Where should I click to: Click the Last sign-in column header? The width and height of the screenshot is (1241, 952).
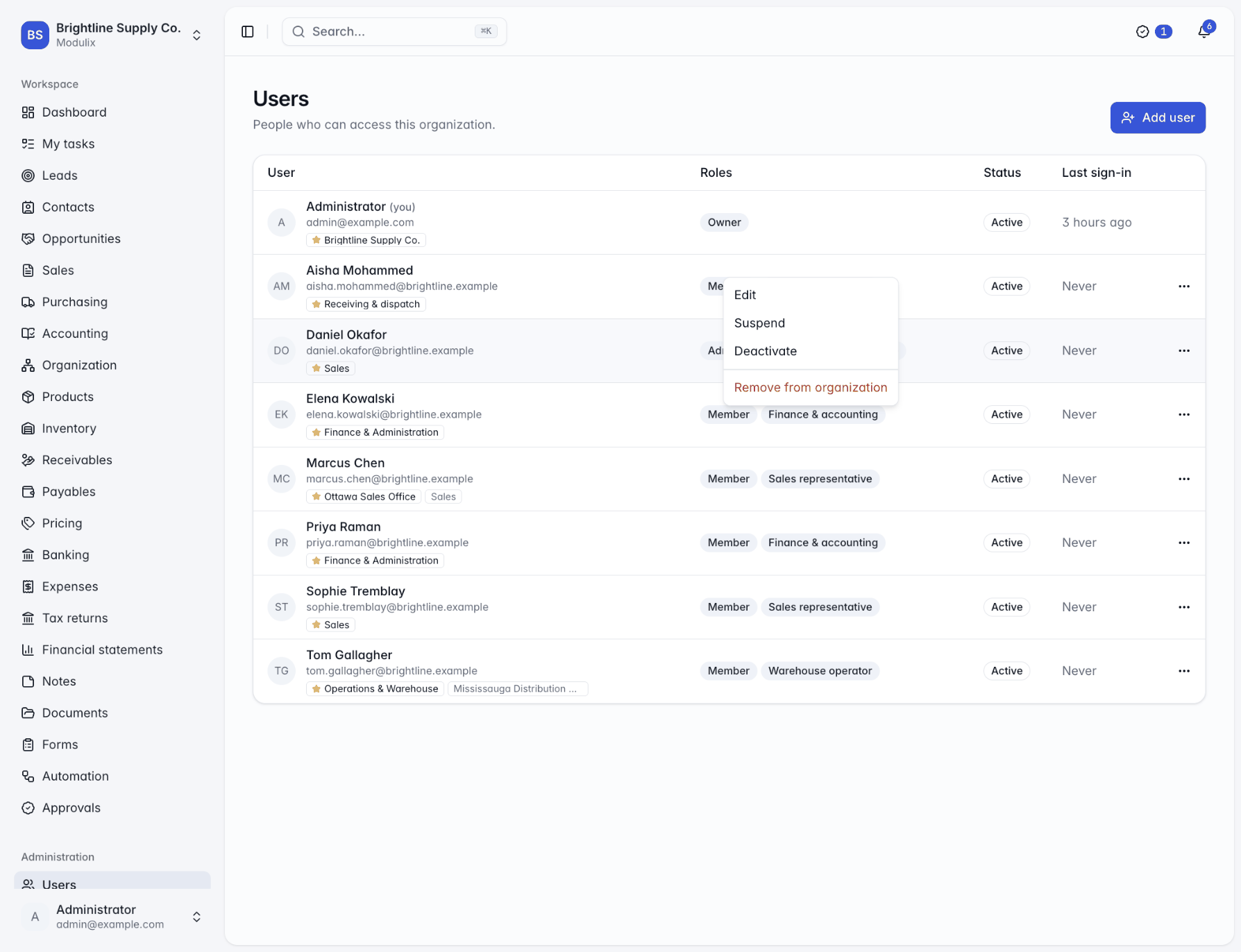pyautogui.click(x=1096, y=173)
